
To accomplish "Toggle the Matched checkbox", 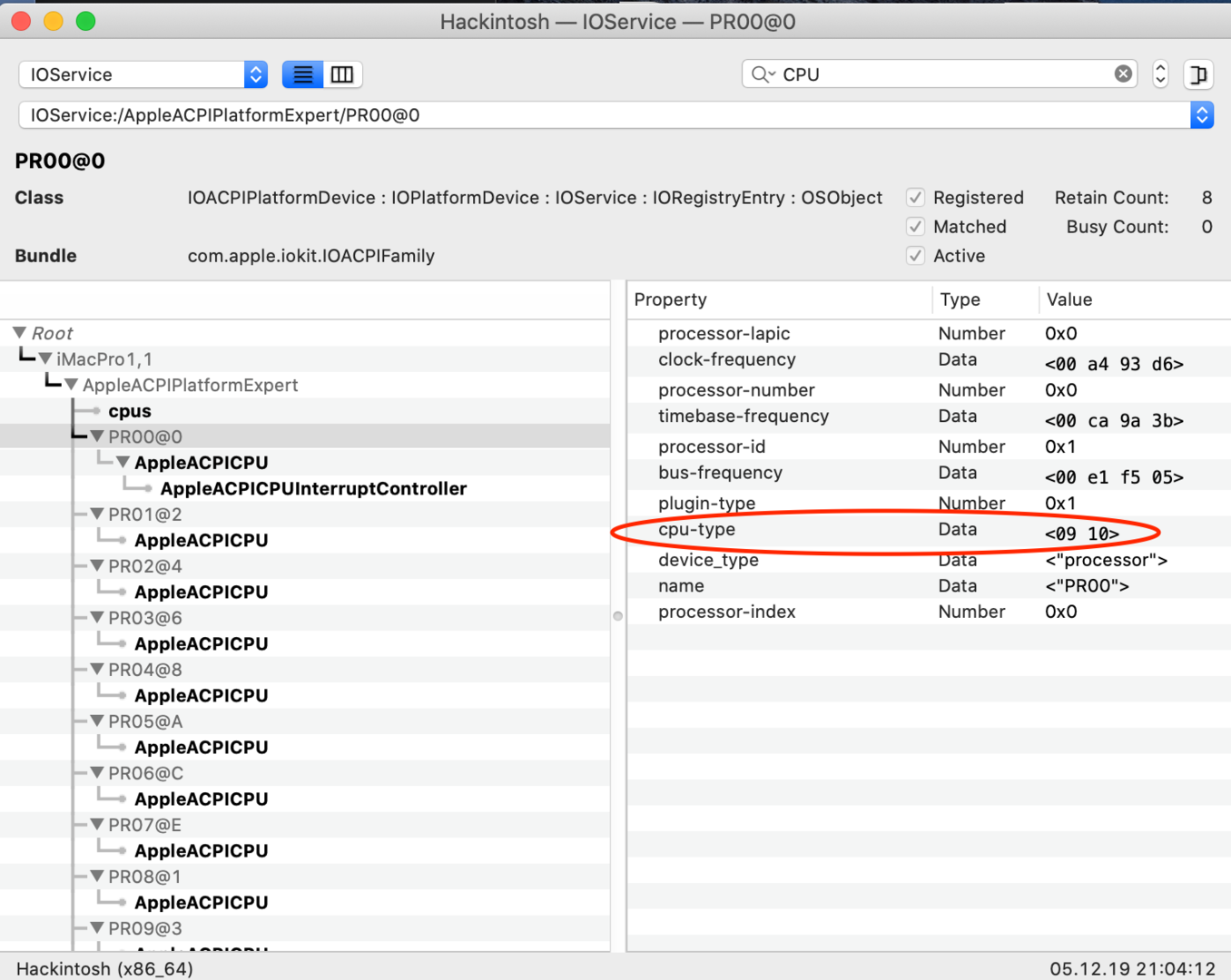I will 915,227.
